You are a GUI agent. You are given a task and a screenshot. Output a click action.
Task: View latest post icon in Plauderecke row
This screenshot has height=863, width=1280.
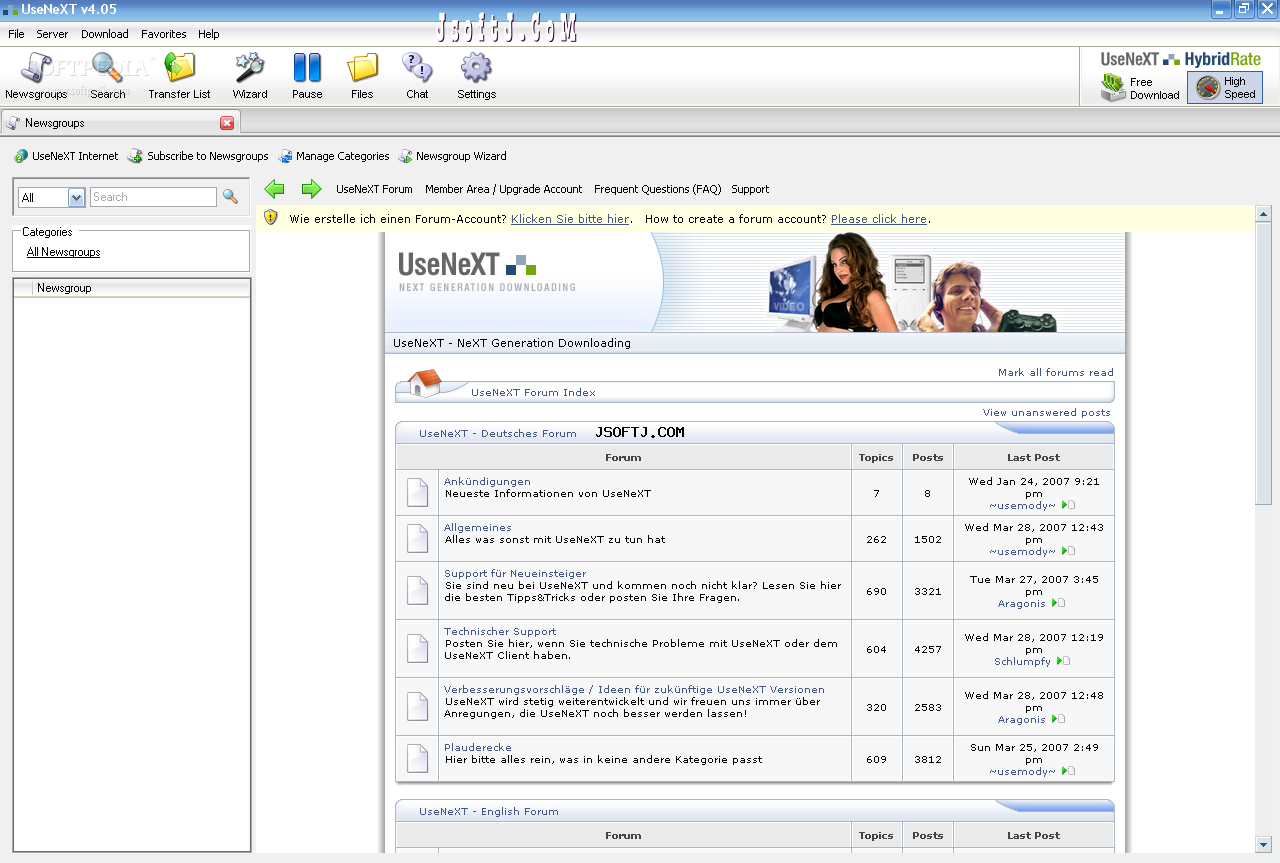[x=1069, y=771]
